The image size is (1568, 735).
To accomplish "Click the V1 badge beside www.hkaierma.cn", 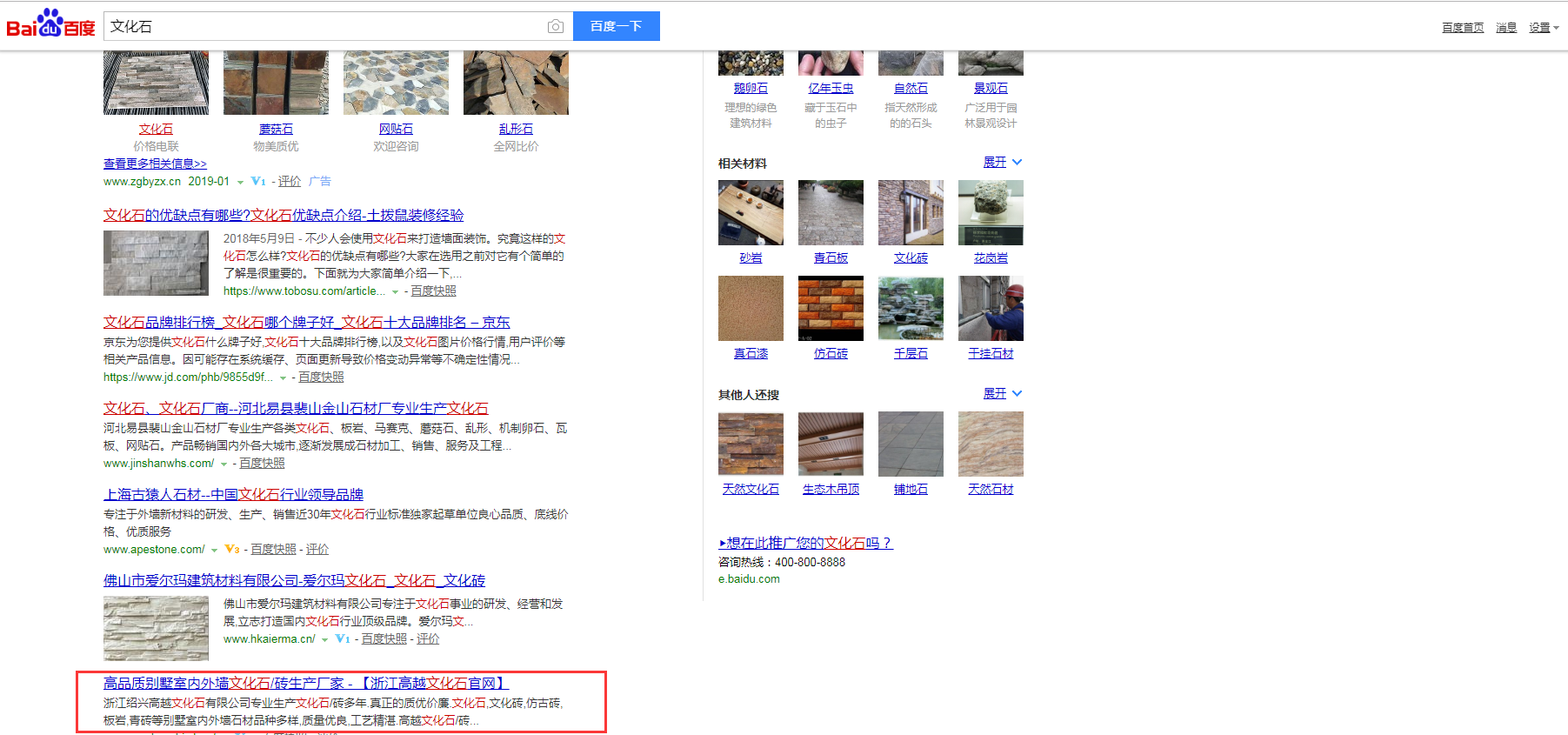I will tap(343, 639).
